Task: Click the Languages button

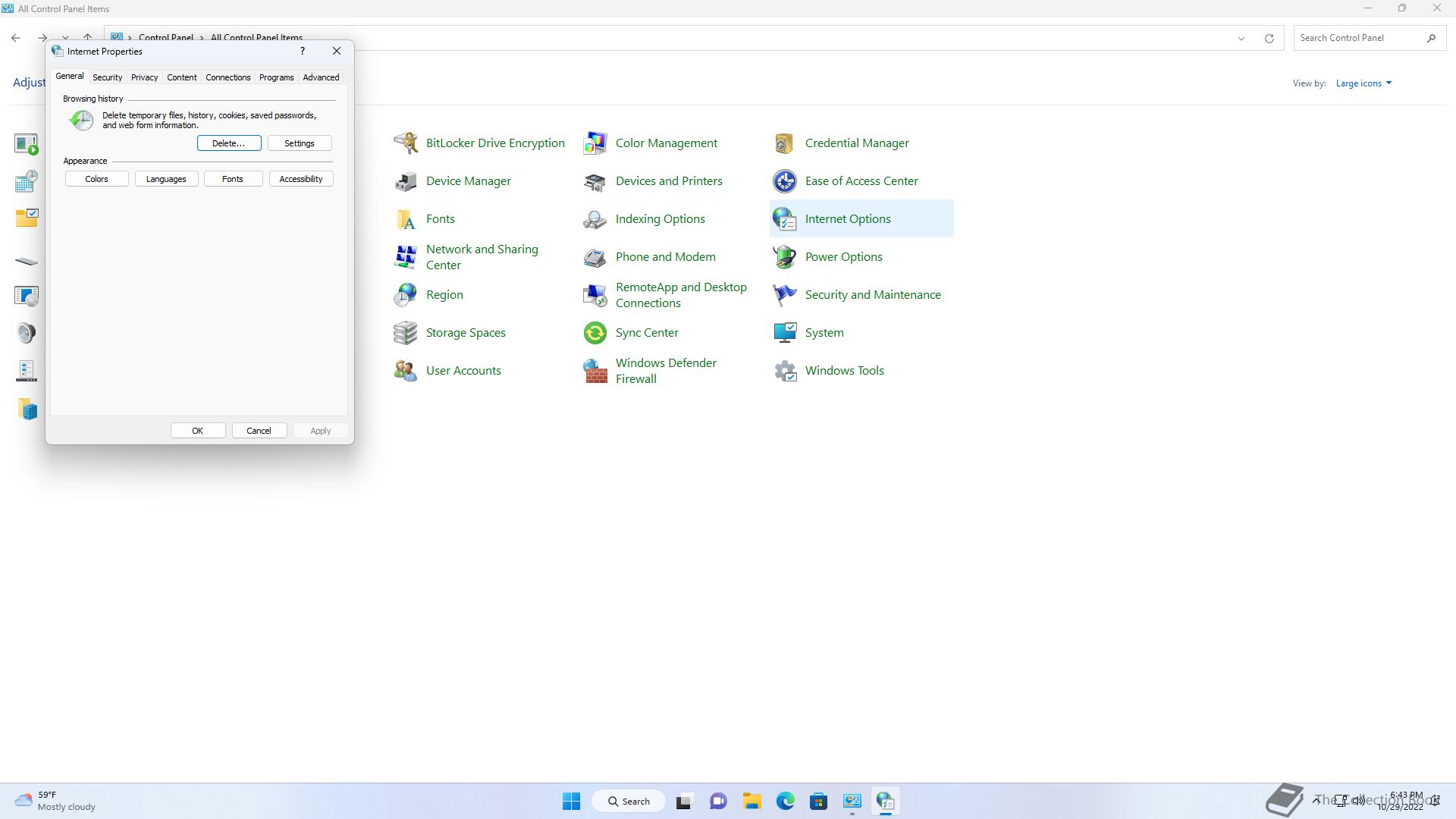Action: click(x=166, y=179)
